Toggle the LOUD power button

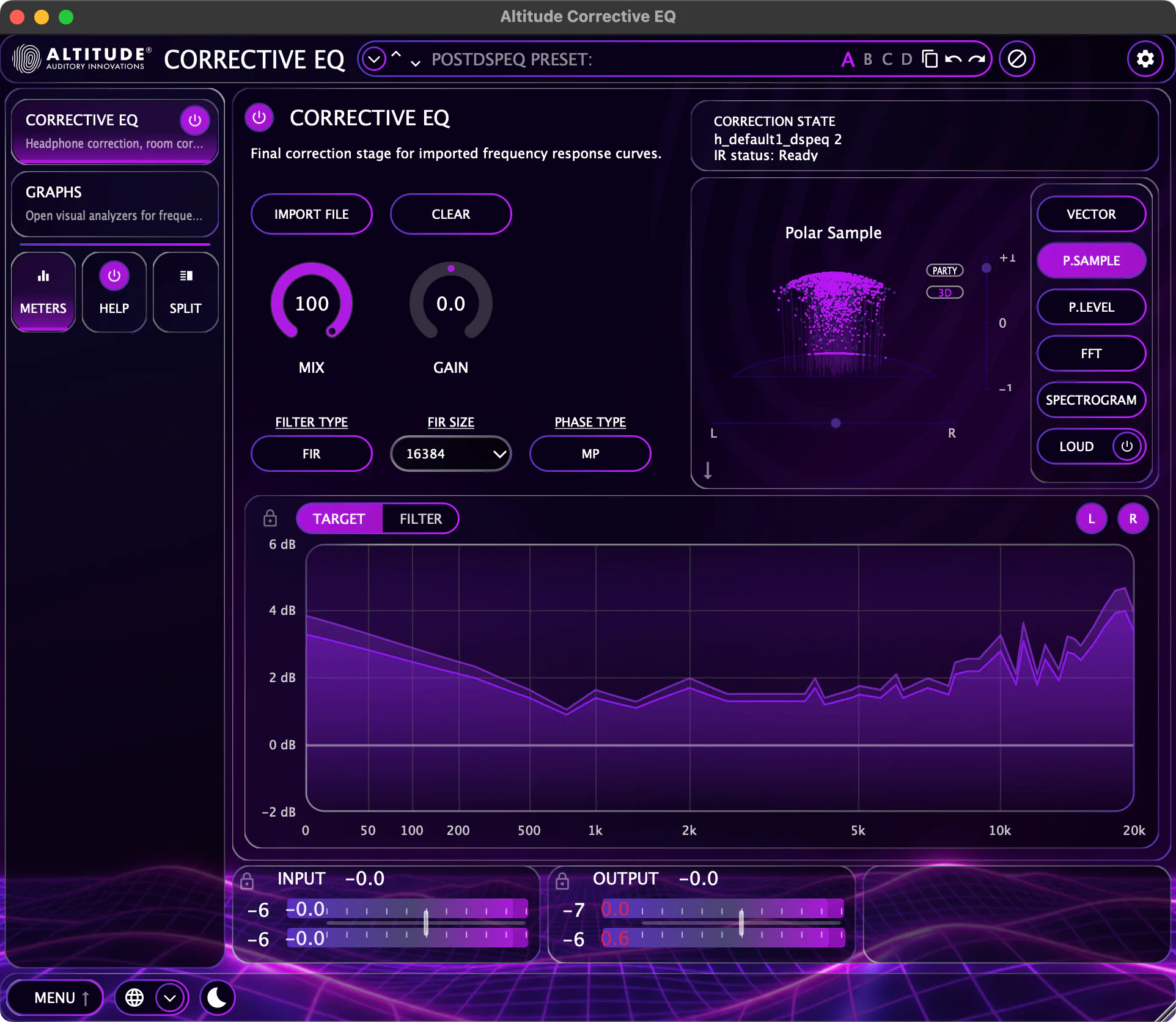coord(1127,446)
